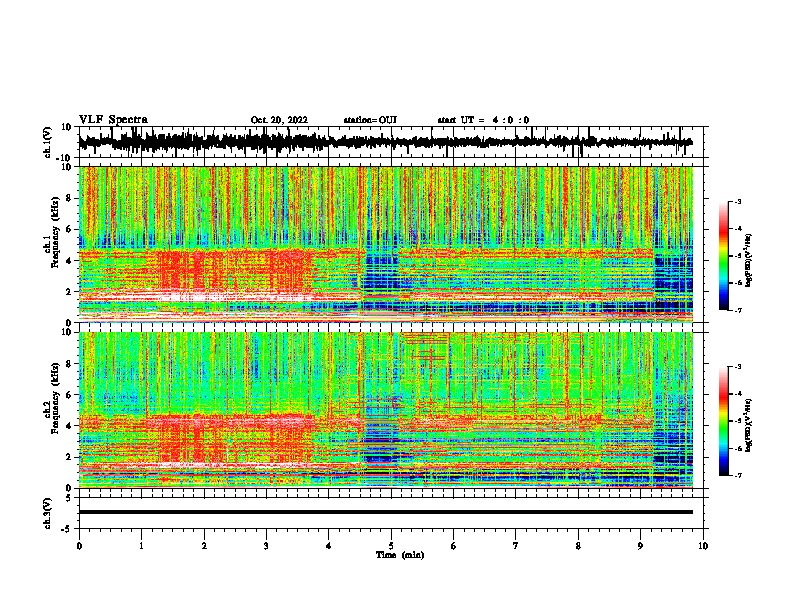Click the "ch.1(V)" axis label

[48, 142]
